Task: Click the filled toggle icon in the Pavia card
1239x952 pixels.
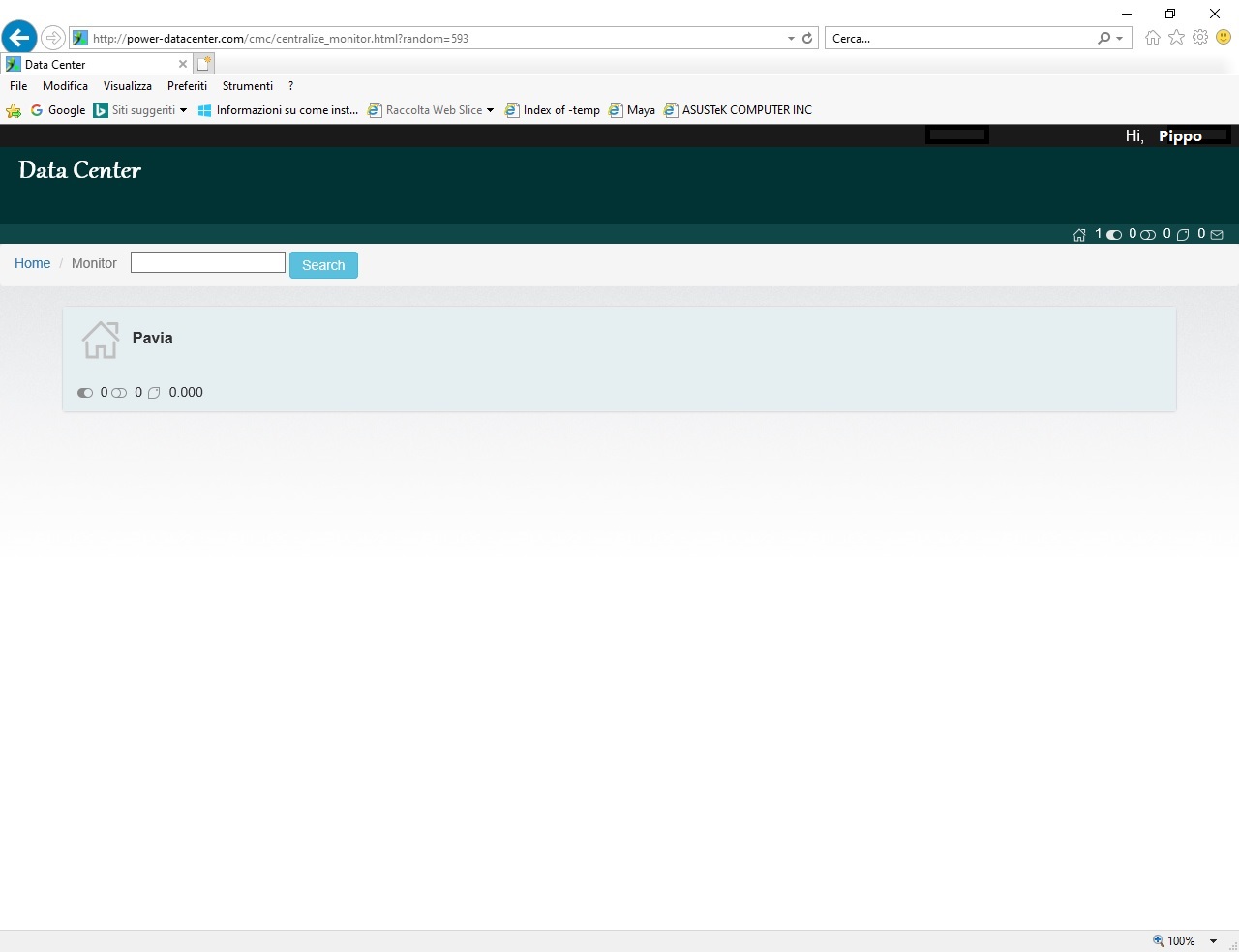Action: pos(85,393)
